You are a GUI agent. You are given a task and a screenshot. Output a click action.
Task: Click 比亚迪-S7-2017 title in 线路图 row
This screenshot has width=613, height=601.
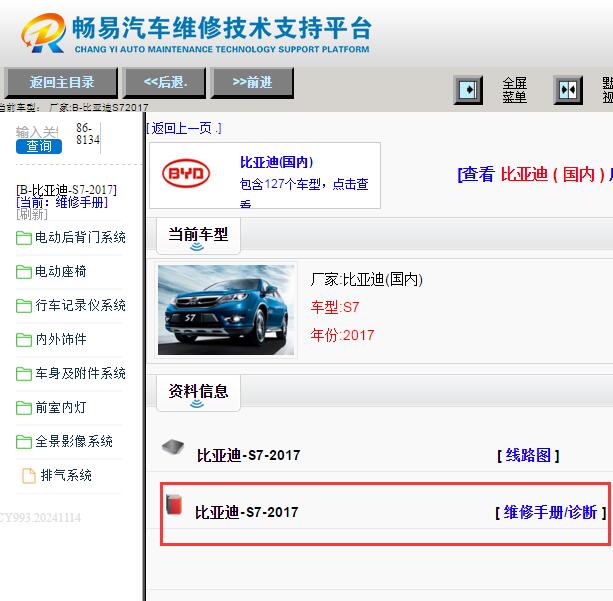pos(248,456)
